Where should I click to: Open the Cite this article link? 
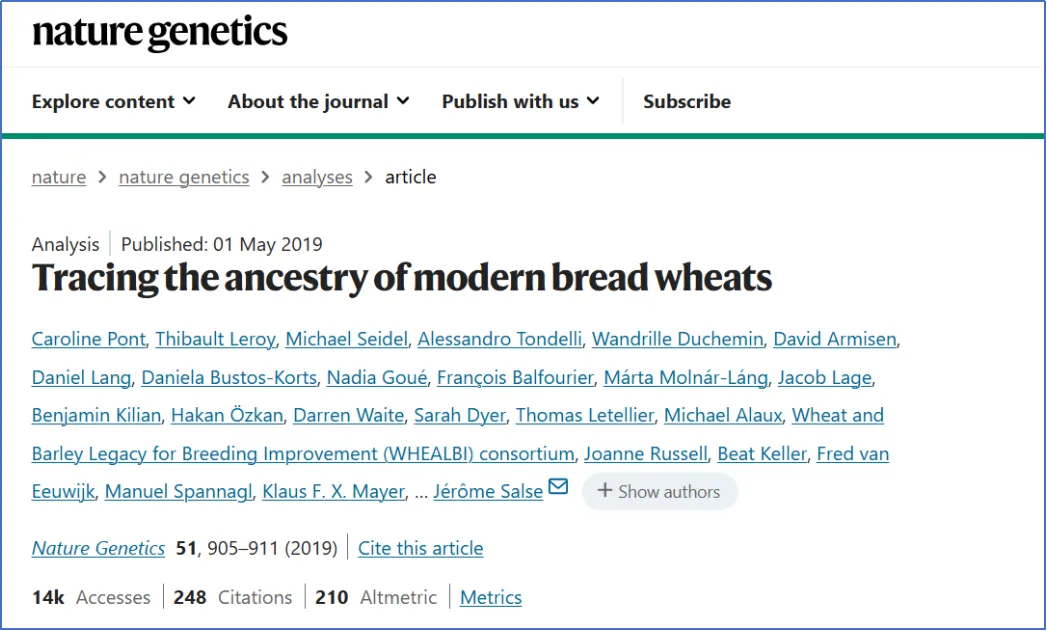[420, 548]
